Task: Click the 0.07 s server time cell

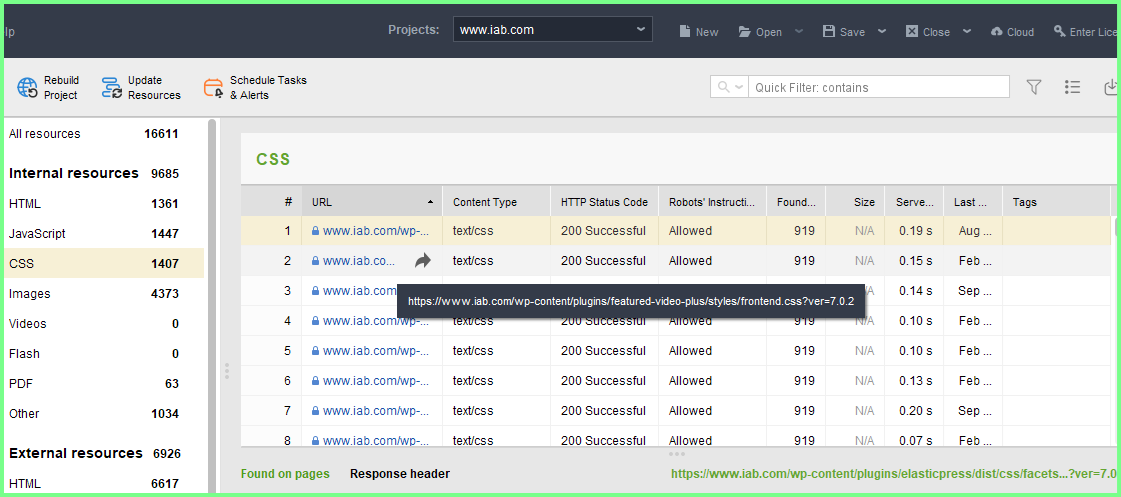Action: pos(914,441)
